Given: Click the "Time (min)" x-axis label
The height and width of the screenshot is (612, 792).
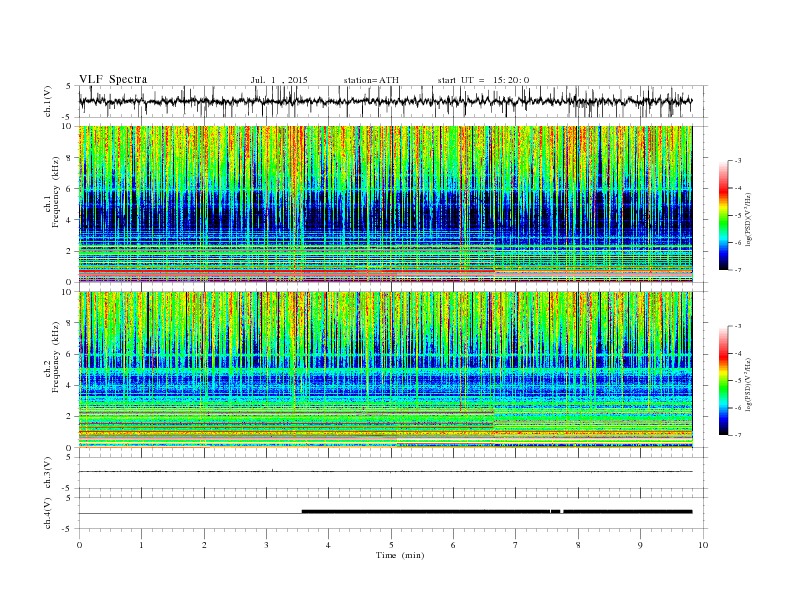Looking at the screenshot, I should pyautogui.click(x=400, y=555).
